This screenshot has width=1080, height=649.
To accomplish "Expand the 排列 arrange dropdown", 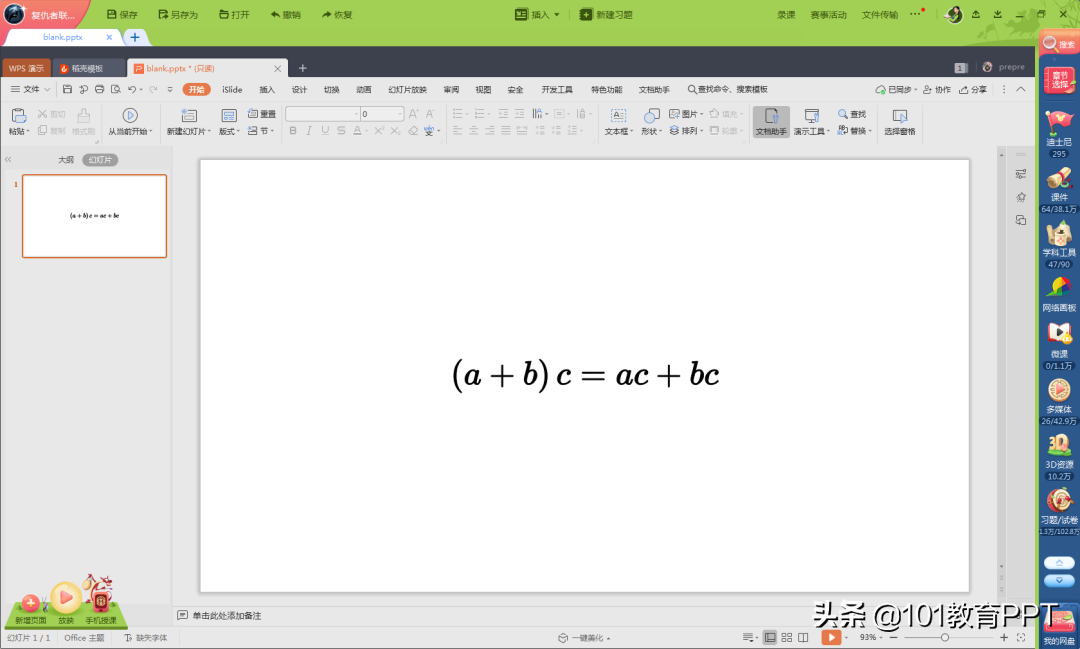I will 701,131.
